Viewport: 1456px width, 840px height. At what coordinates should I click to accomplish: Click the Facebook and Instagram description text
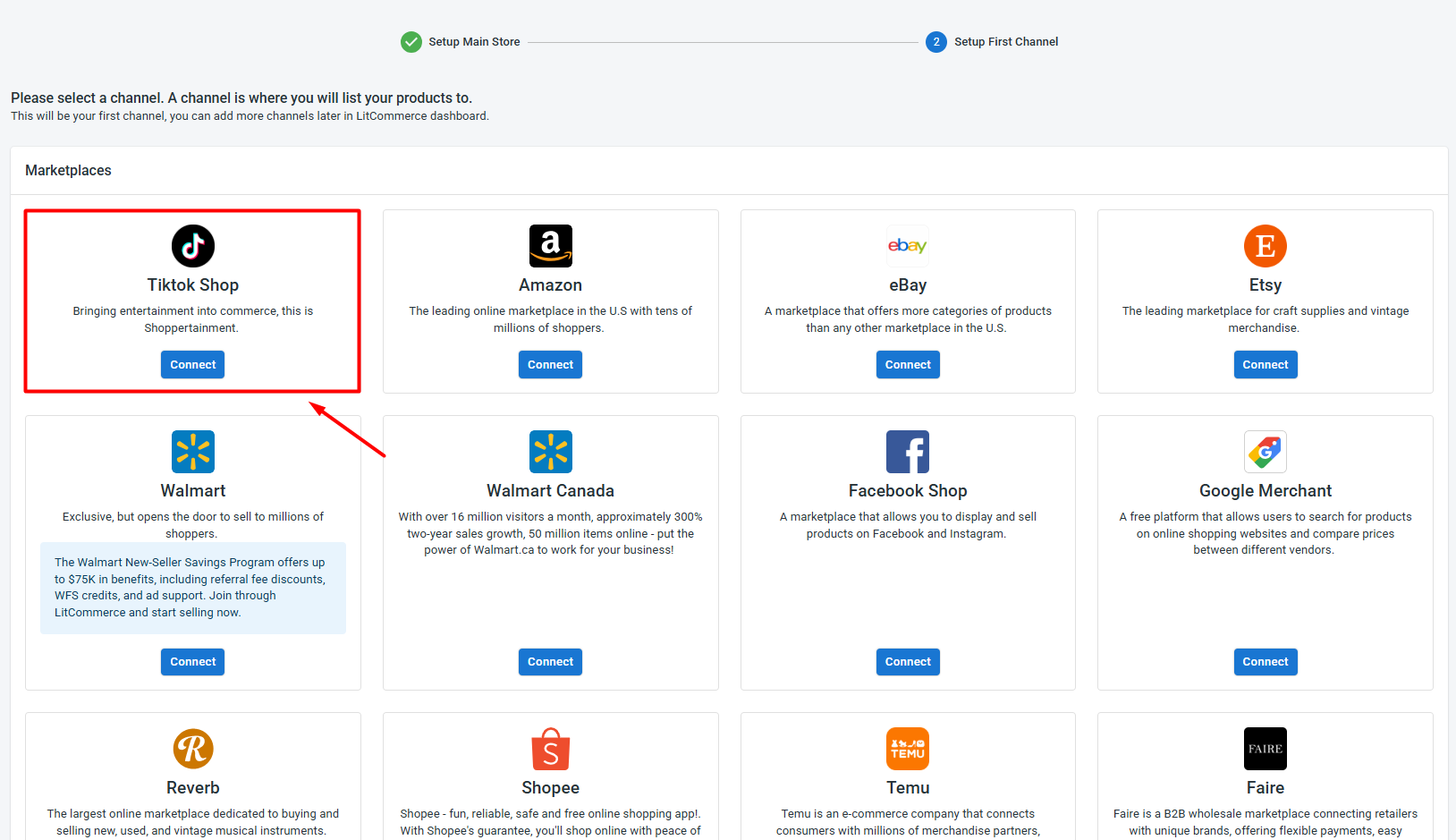coord(908,525)
